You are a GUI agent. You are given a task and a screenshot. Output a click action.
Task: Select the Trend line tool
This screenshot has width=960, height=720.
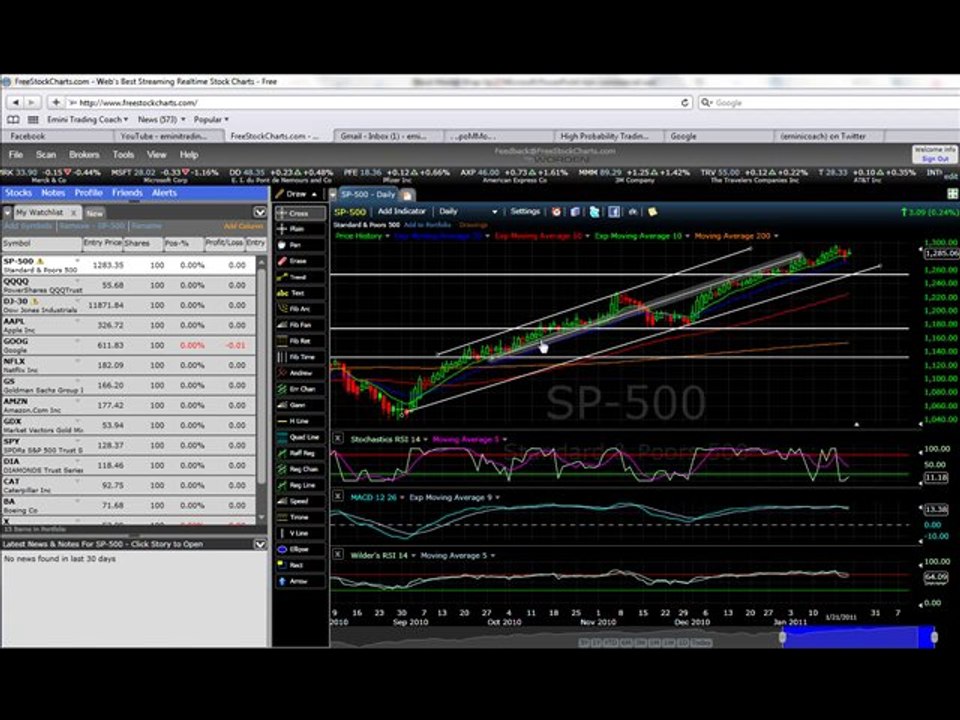tap(300, 277)
